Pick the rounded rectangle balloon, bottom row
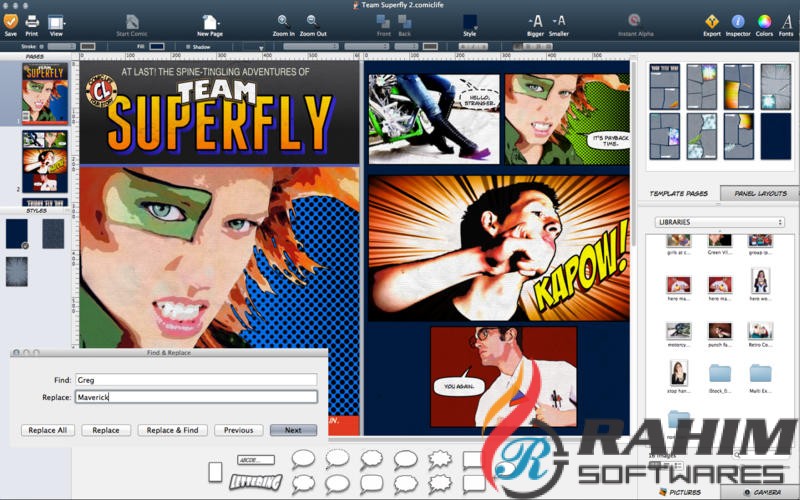The height and width of the screenshot is (500, 800). 371,483
